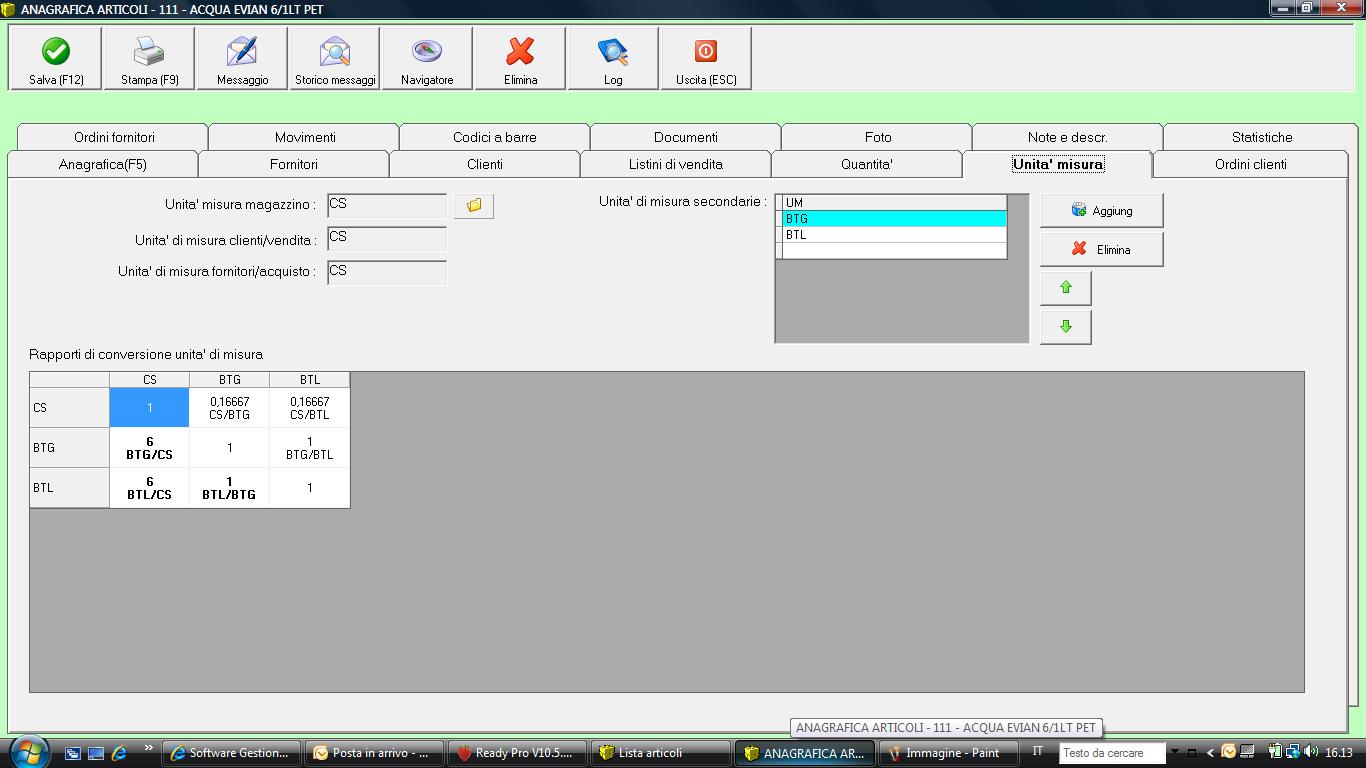This screenshot has height=768, width=1366.
Task: Click the BTG column header in conversion table
Action: click(x=229, y=380)
